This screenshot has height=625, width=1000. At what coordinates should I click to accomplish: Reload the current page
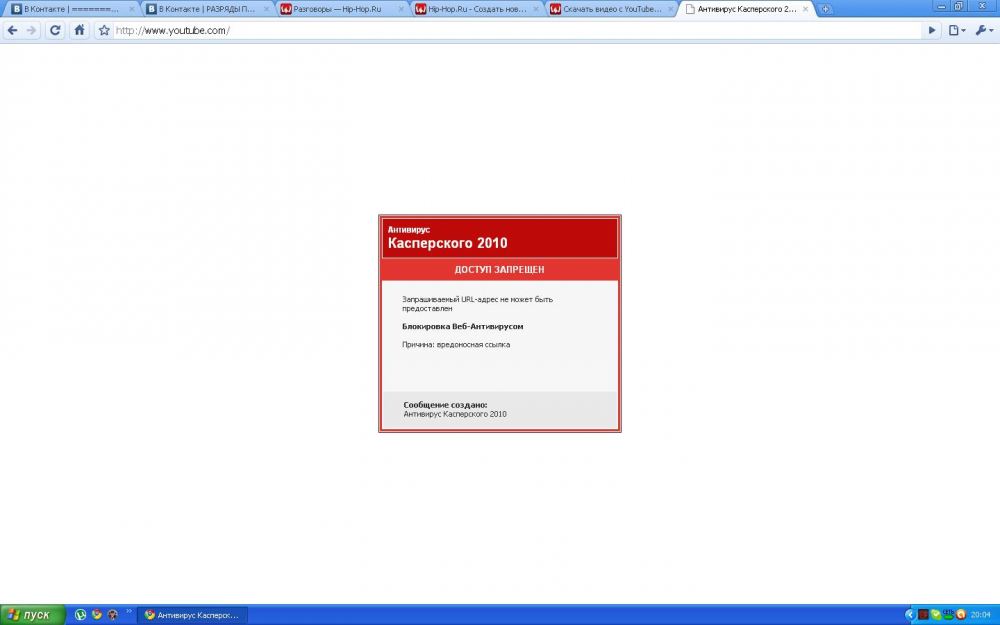click(x=55, y=30)
